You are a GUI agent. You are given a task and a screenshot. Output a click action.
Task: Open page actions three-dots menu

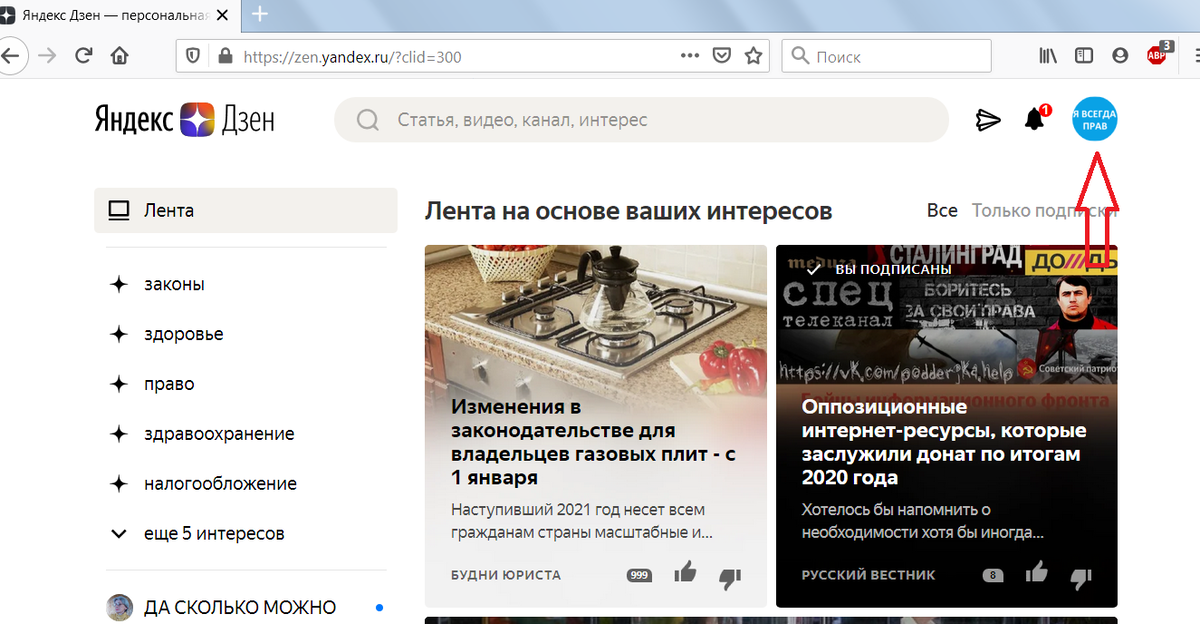point(690,56)
